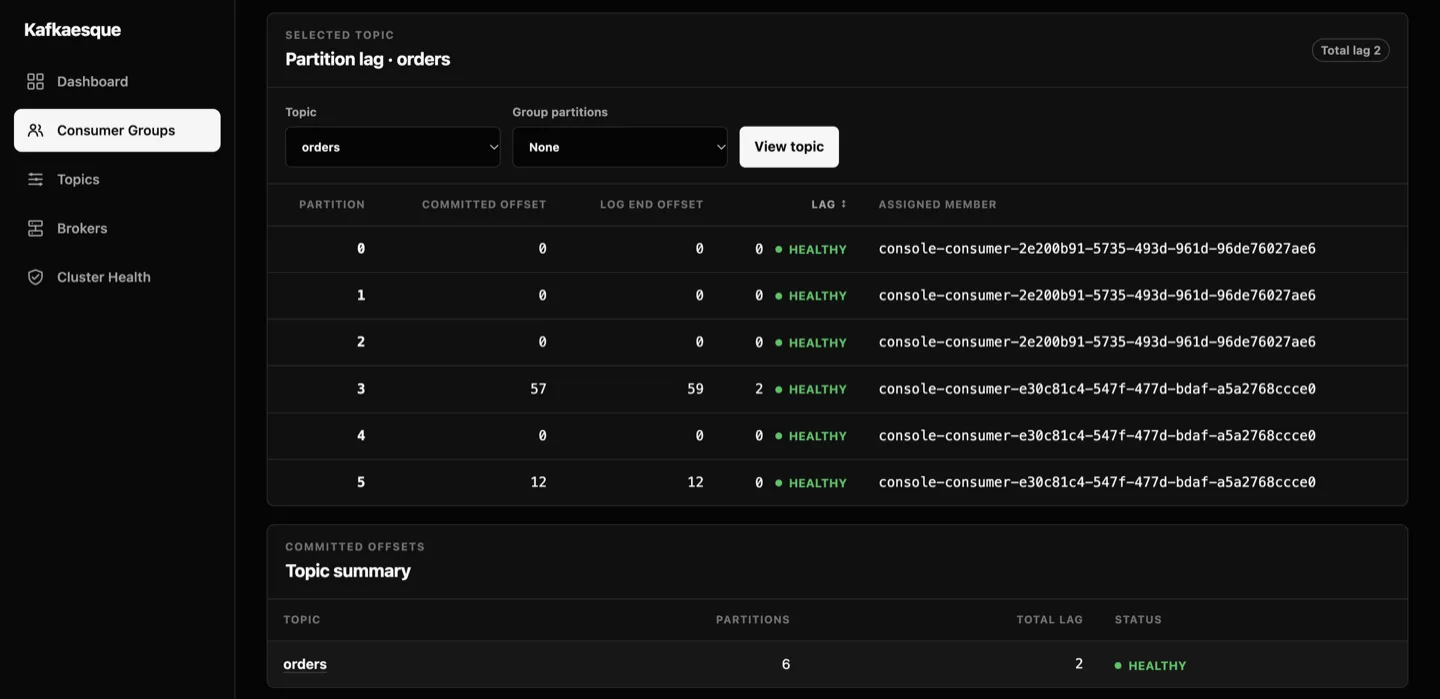Click the LOG END OFFSET column header
Screen dimensions: 1440x699
[652, 204]
